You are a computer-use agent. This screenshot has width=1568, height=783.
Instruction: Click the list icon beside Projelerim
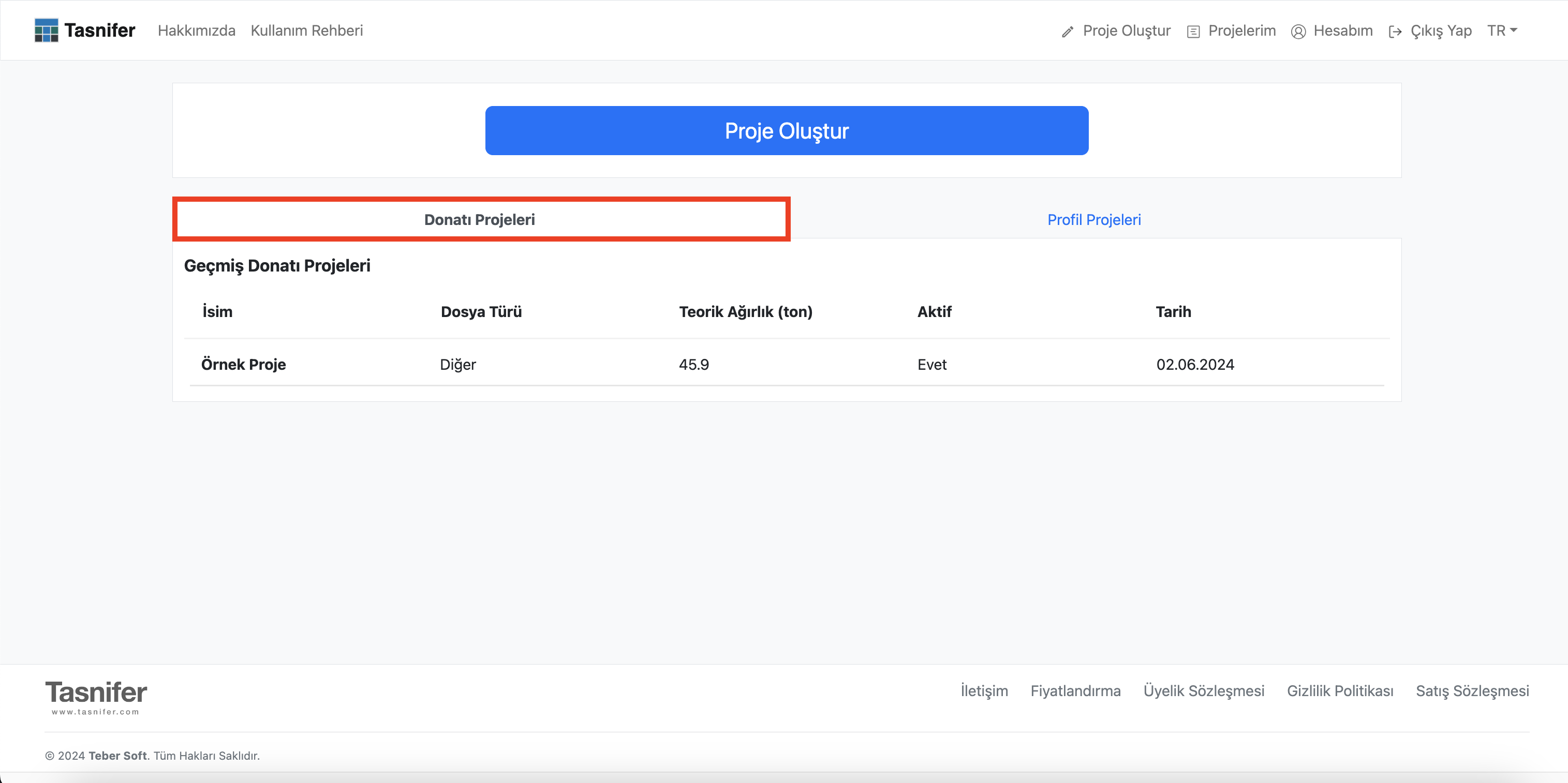tap(1193, 32)
